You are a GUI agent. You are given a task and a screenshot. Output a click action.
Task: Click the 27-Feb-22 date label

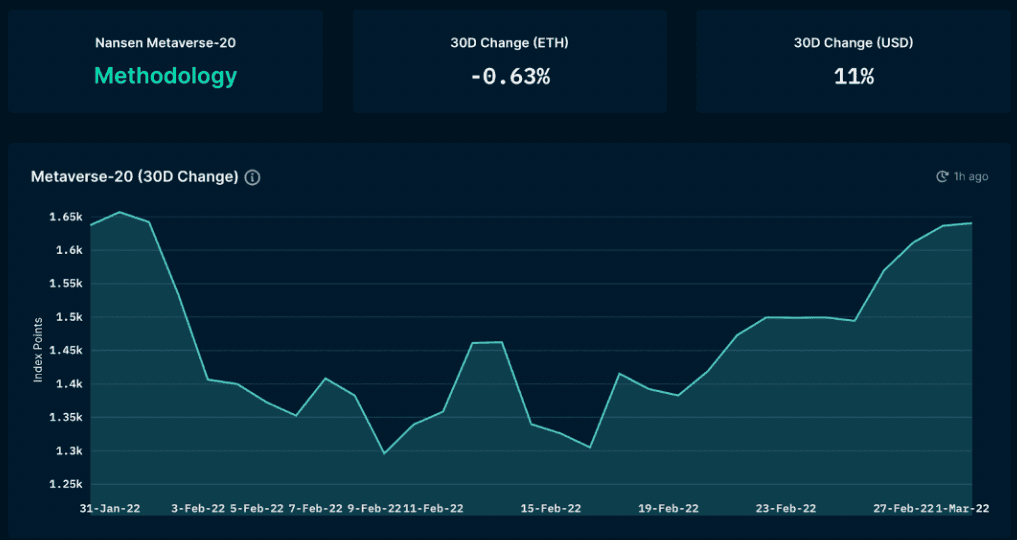pos(903,509)
